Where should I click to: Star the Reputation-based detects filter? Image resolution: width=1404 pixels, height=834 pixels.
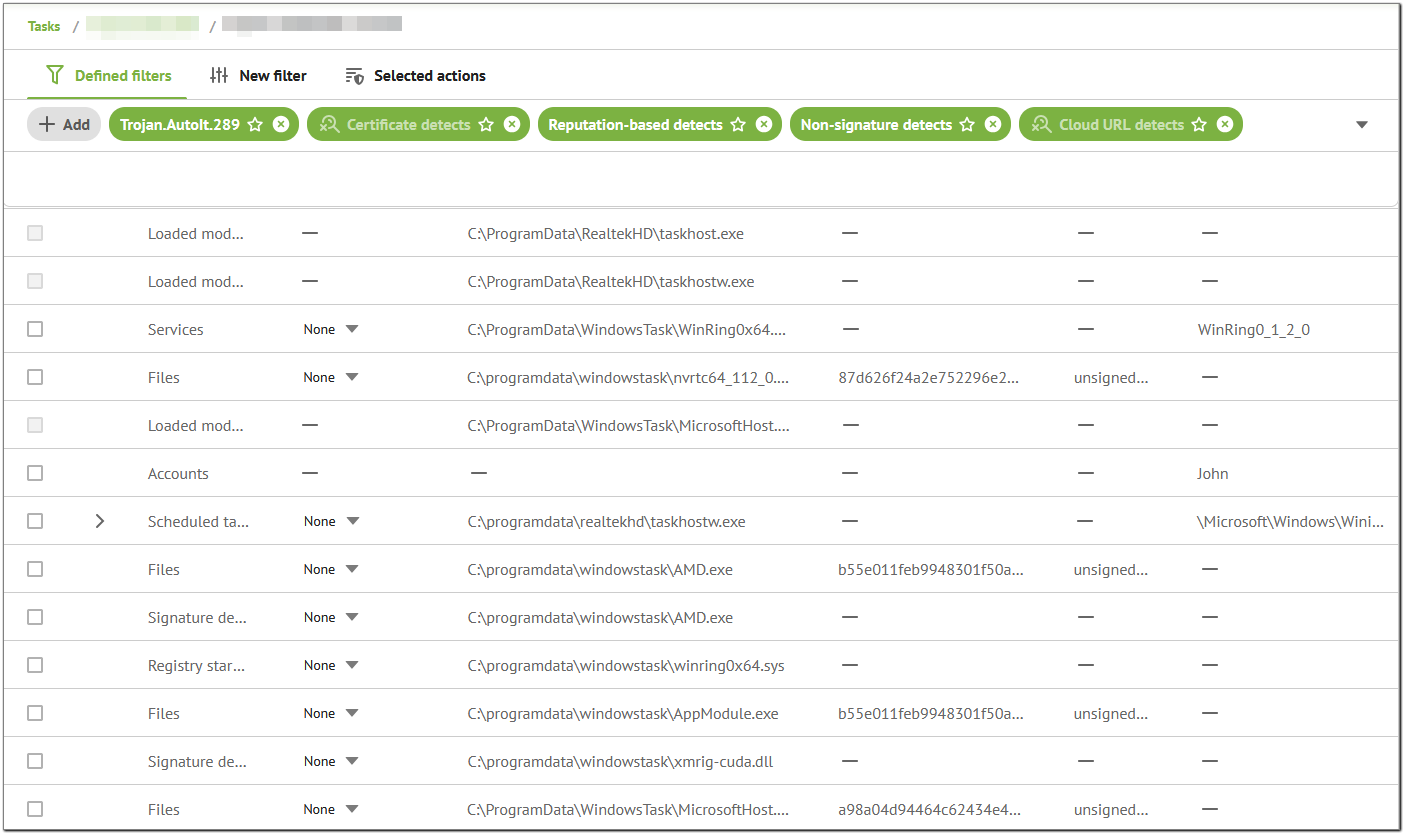[738, 125]
